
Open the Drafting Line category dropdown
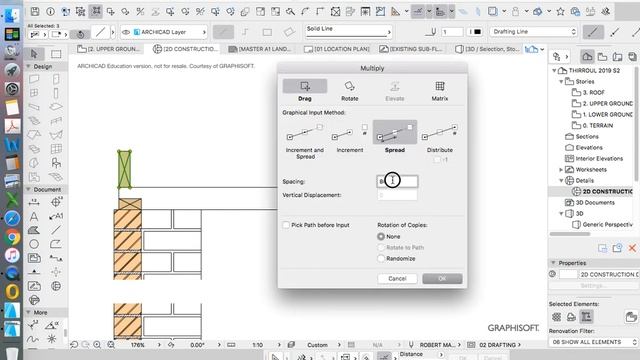click(533, 31)
